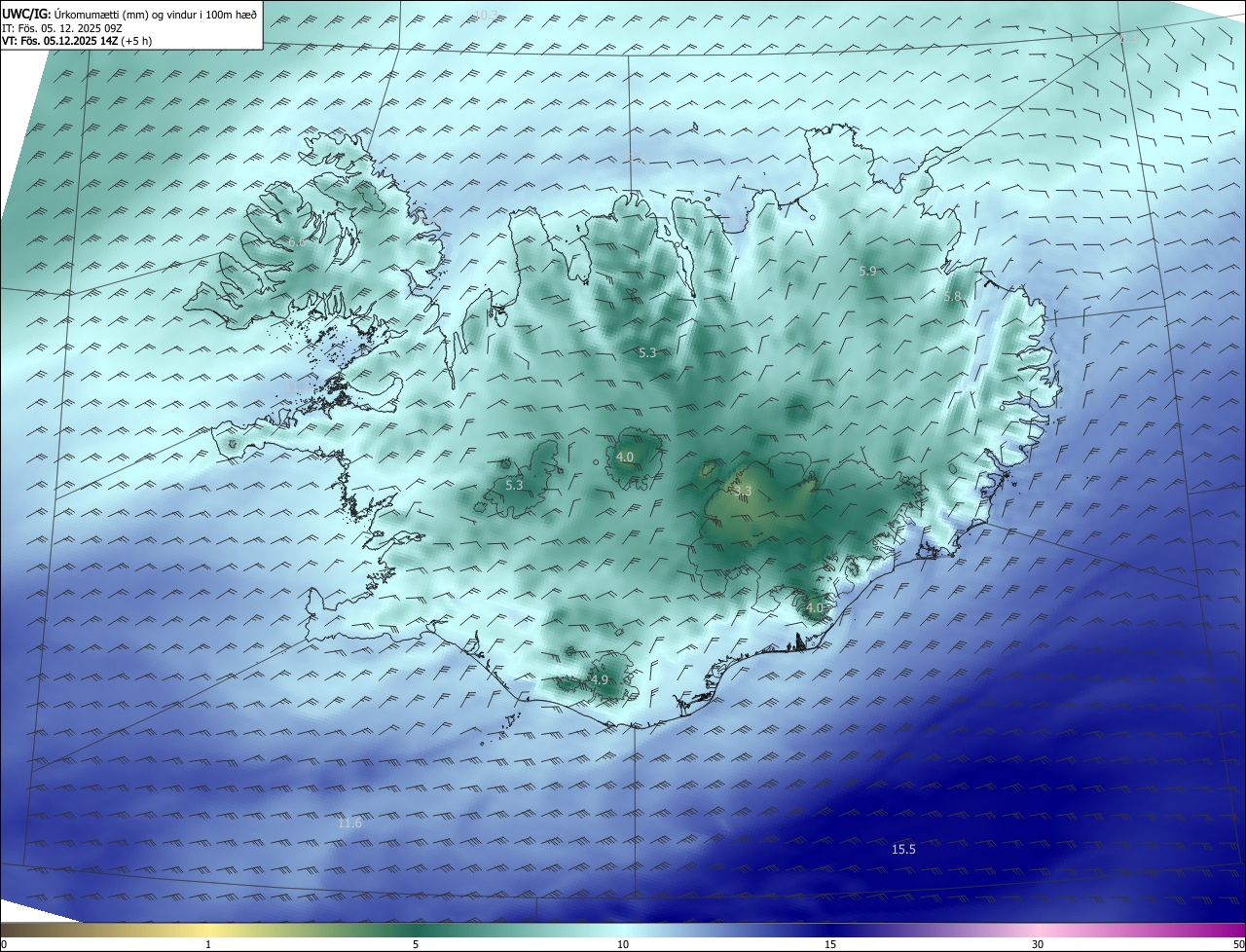
Task: Click the title 'UWC/IG: Úrkomumætti (mm) og vindur'
Action: [x=129, y=14]
